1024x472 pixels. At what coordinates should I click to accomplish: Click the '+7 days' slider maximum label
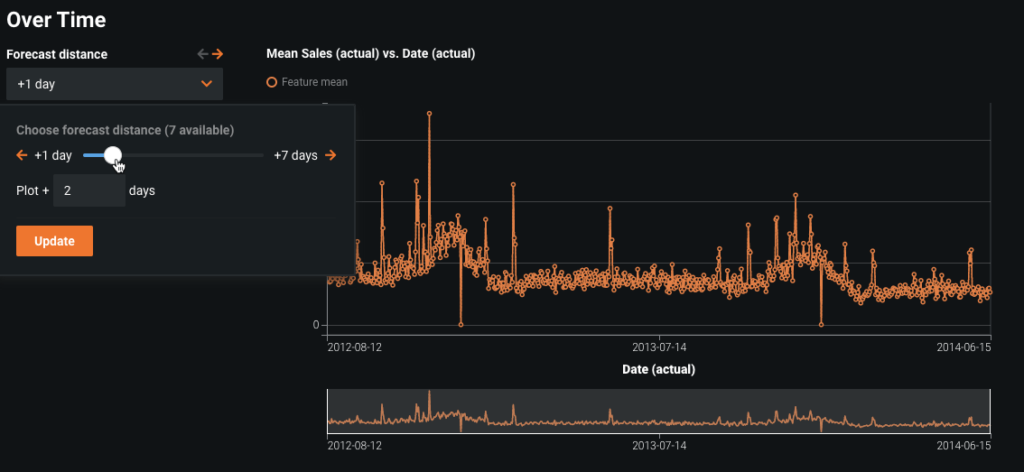coord(296,155)
